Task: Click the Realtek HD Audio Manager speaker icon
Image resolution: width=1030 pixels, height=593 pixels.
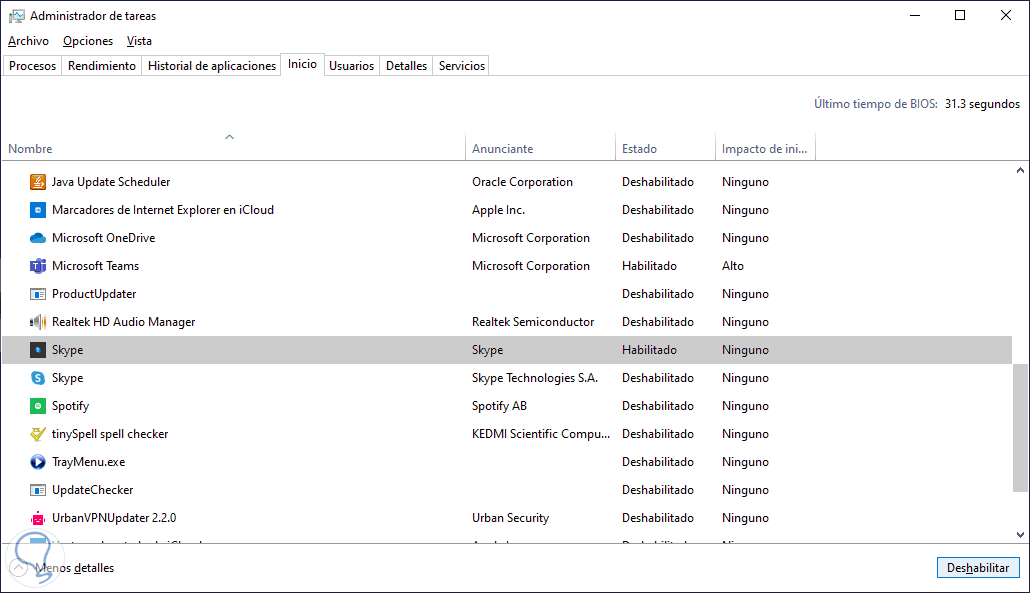Action: pos(38,322)
